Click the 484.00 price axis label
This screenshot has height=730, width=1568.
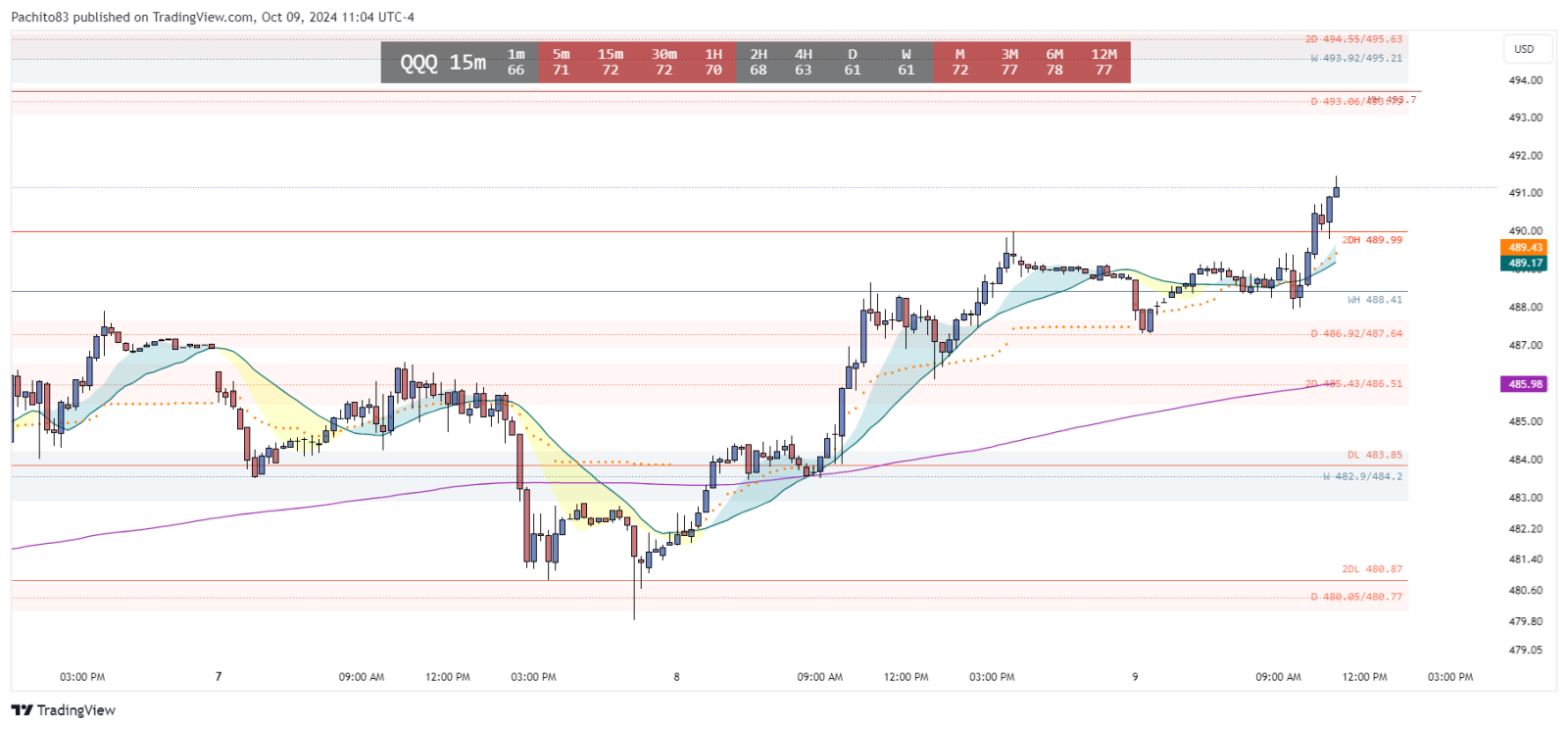click(1525, 460)
